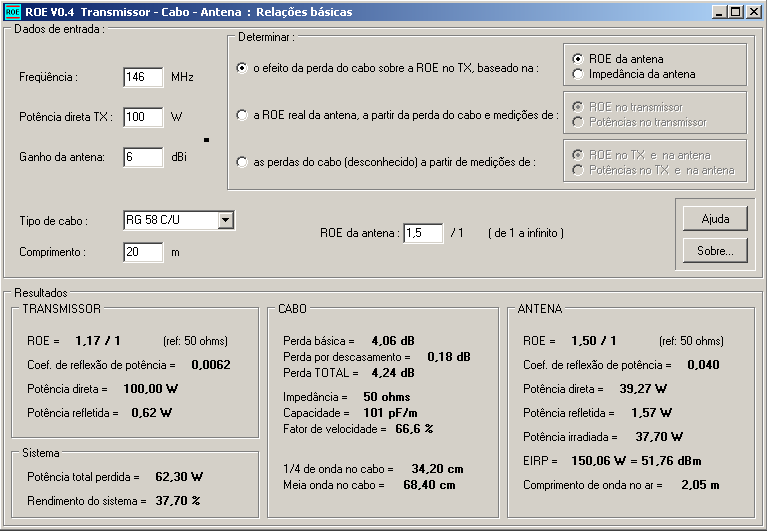Click 'Capacidade = 101 pF/m' value
Image resolution: width=767 pixels, height=531 pixels.
pos(390,413)
